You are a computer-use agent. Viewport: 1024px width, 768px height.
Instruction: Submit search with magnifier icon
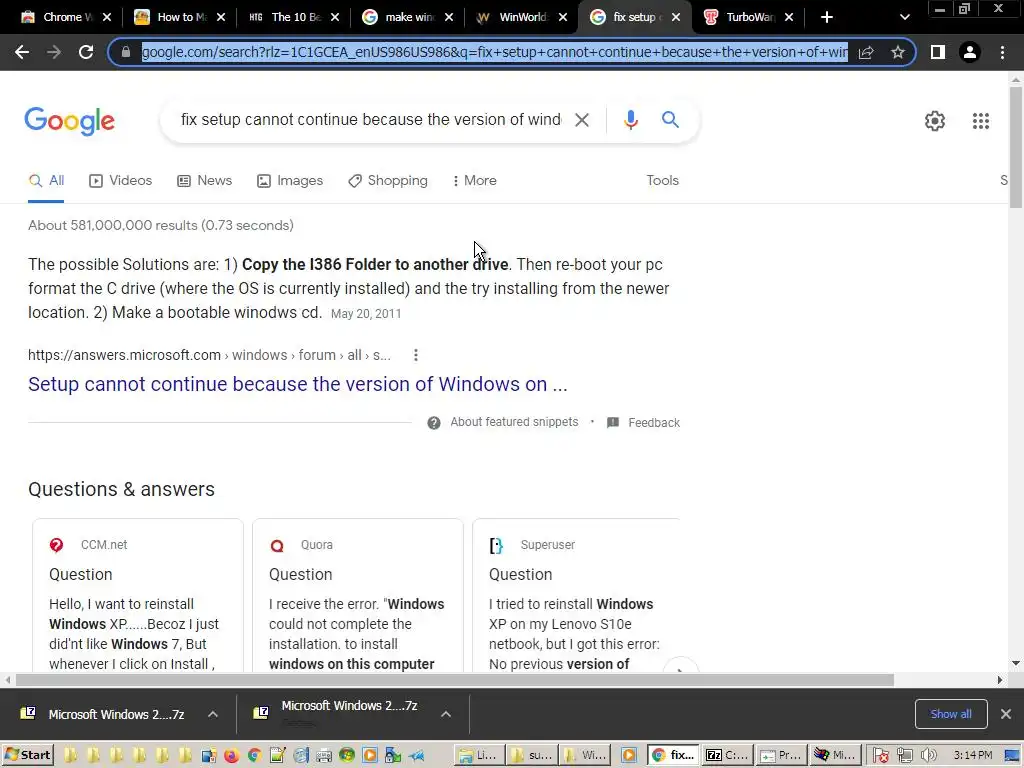670,120
